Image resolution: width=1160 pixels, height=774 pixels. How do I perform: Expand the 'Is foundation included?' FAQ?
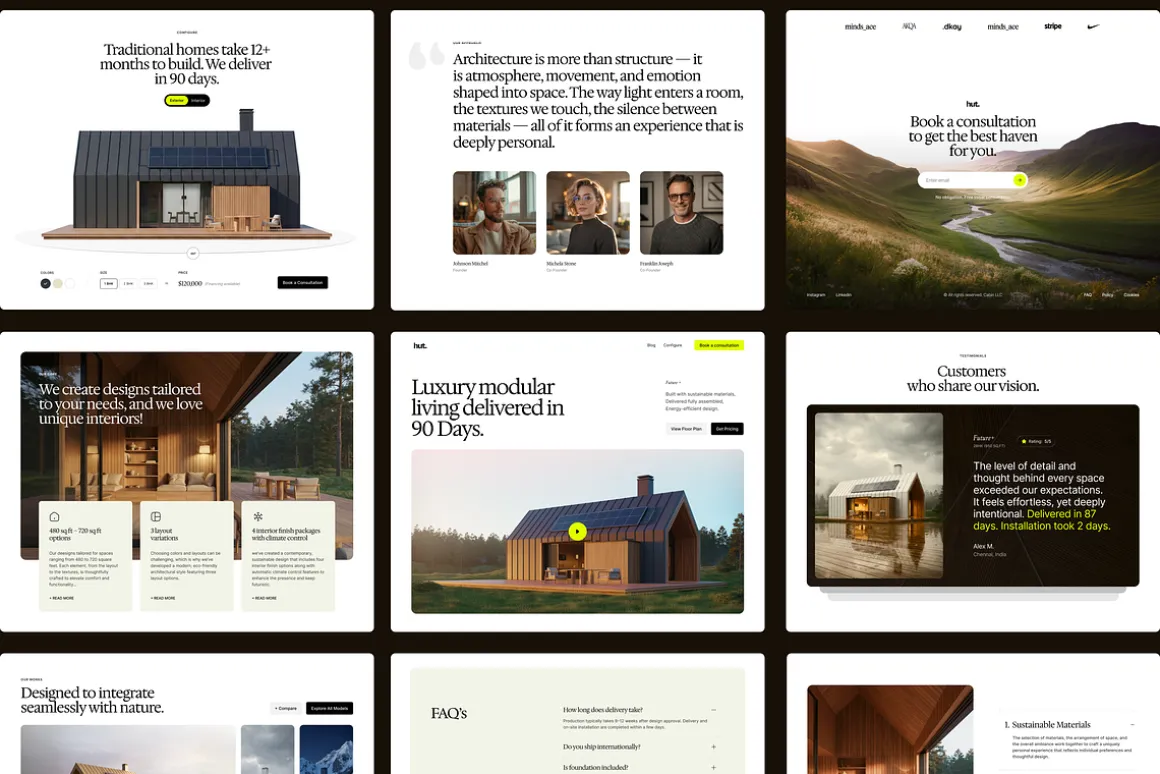(713, 767)
